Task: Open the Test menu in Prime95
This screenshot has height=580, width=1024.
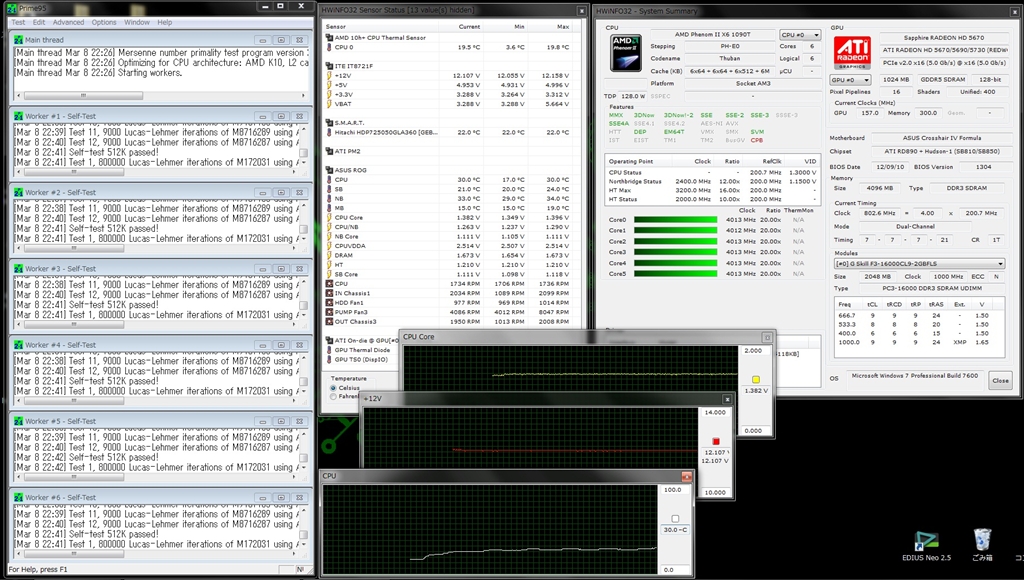Action: click(18, 22)
